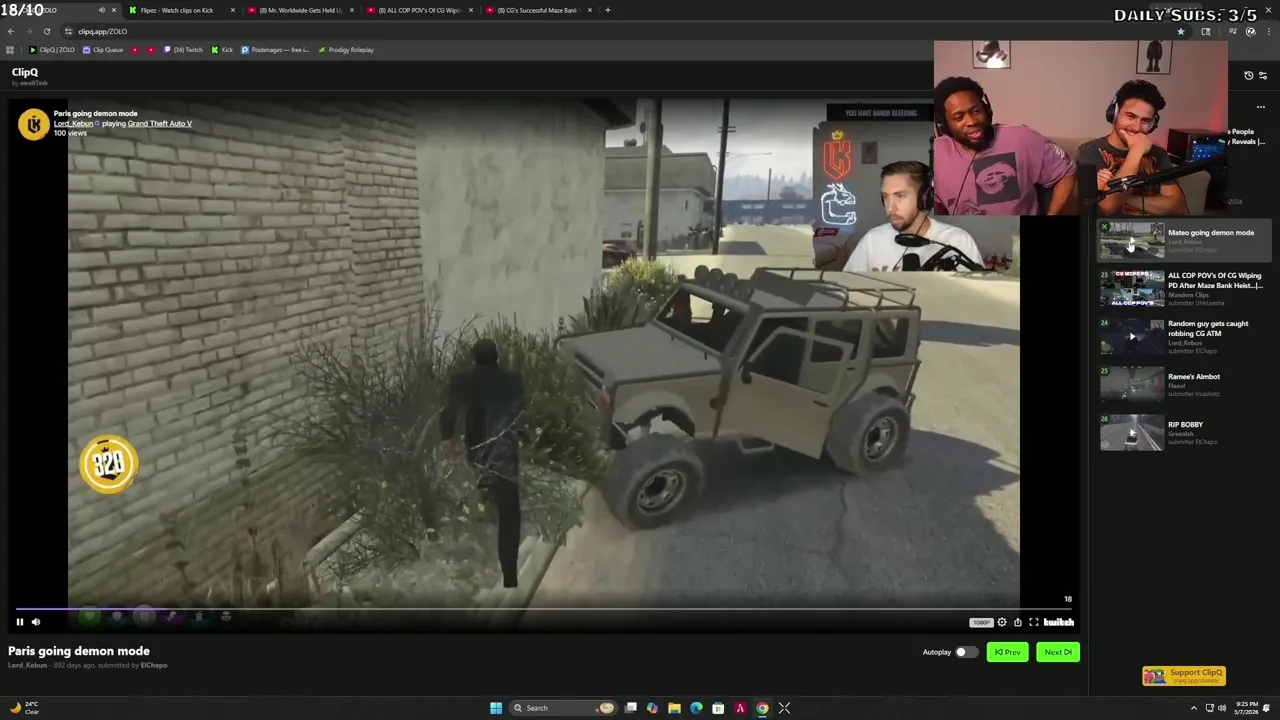Screen dimensions: 1280x720
Task: Show hidden system tray icons
Action: coord(1194,708)
